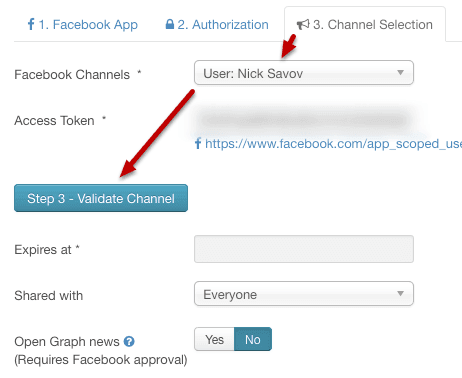This screenshot has width=462, height=378.
Task: Go to the 2. Authorization tab
Action: (x=217, y=24)
